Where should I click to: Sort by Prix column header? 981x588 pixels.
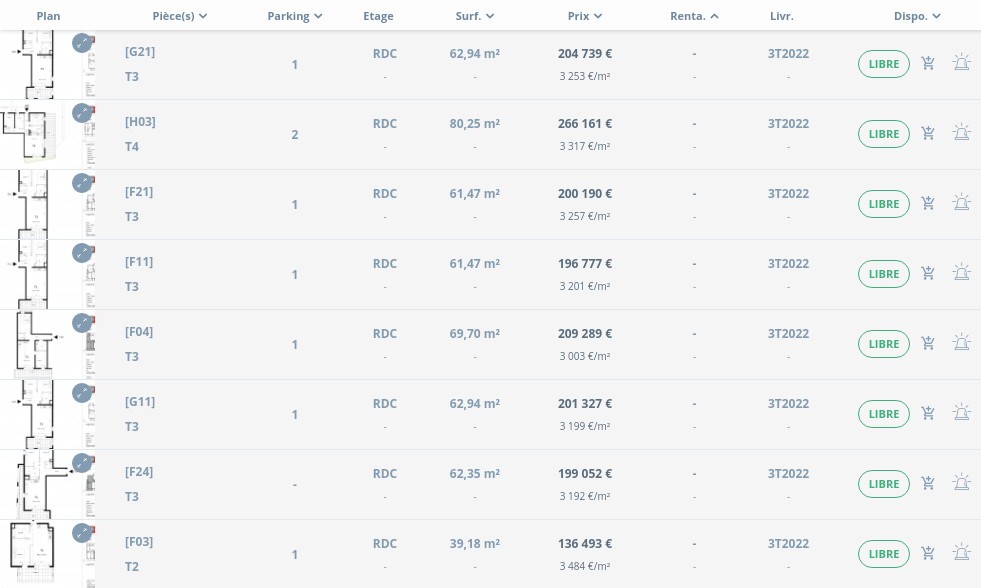pyautogui.click(x=585, y=16)
